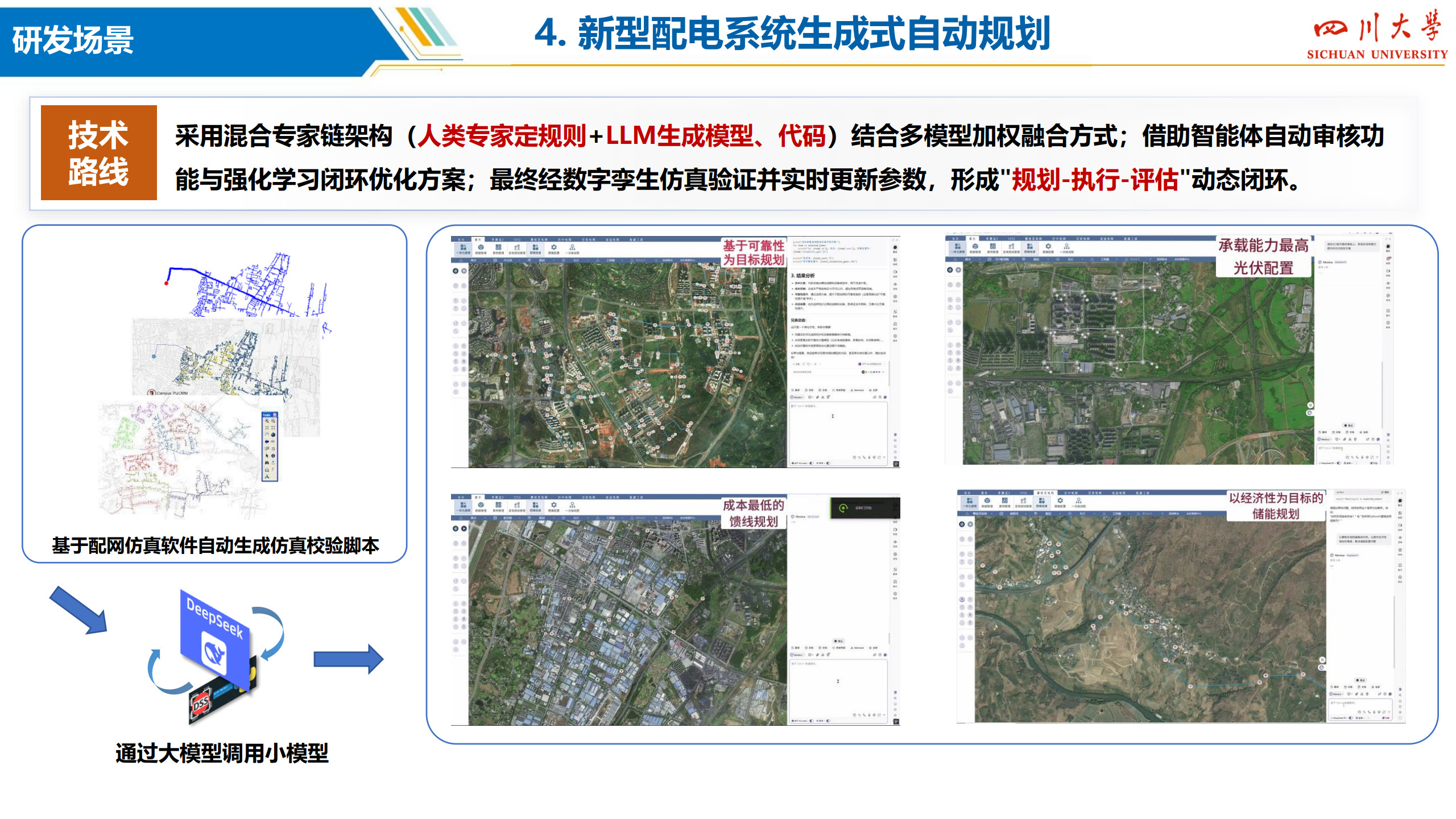Click green recording indicator in lowest-cost feeder screenshot
The height and width of the screenshot is (819, 1456).
tap(843, 508)
